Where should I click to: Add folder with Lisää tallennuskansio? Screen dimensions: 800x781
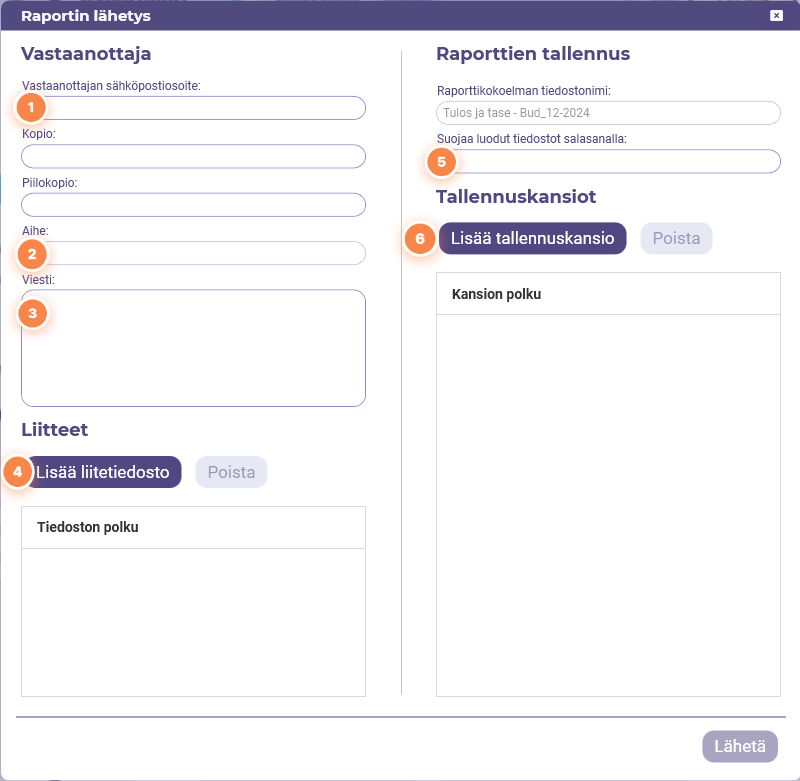click(532, 238)
